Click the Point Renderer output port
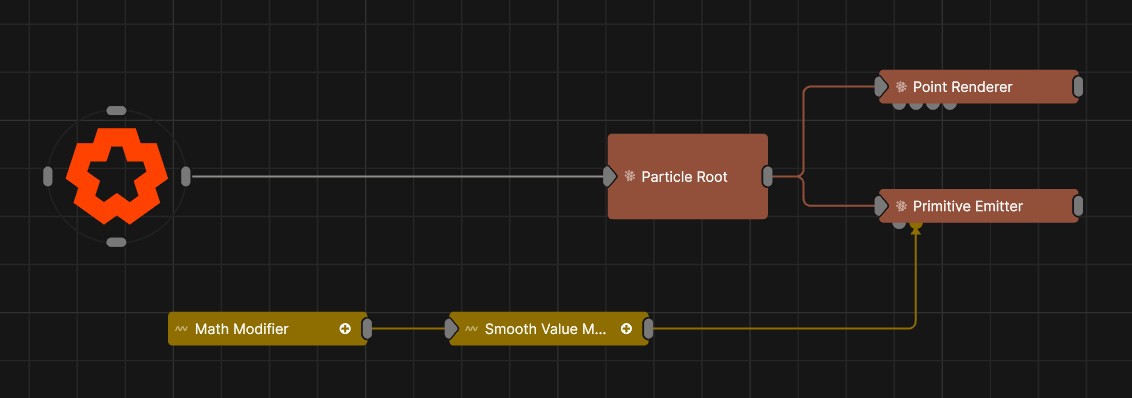Viewport: 1132px width, 398px height. coord(1078,87)
